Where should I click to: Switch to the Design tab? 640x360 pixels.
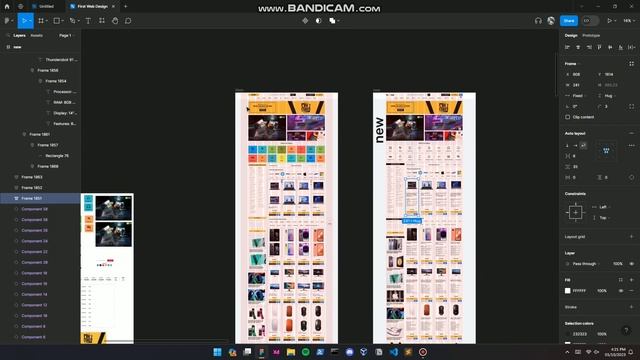point(571,36)
